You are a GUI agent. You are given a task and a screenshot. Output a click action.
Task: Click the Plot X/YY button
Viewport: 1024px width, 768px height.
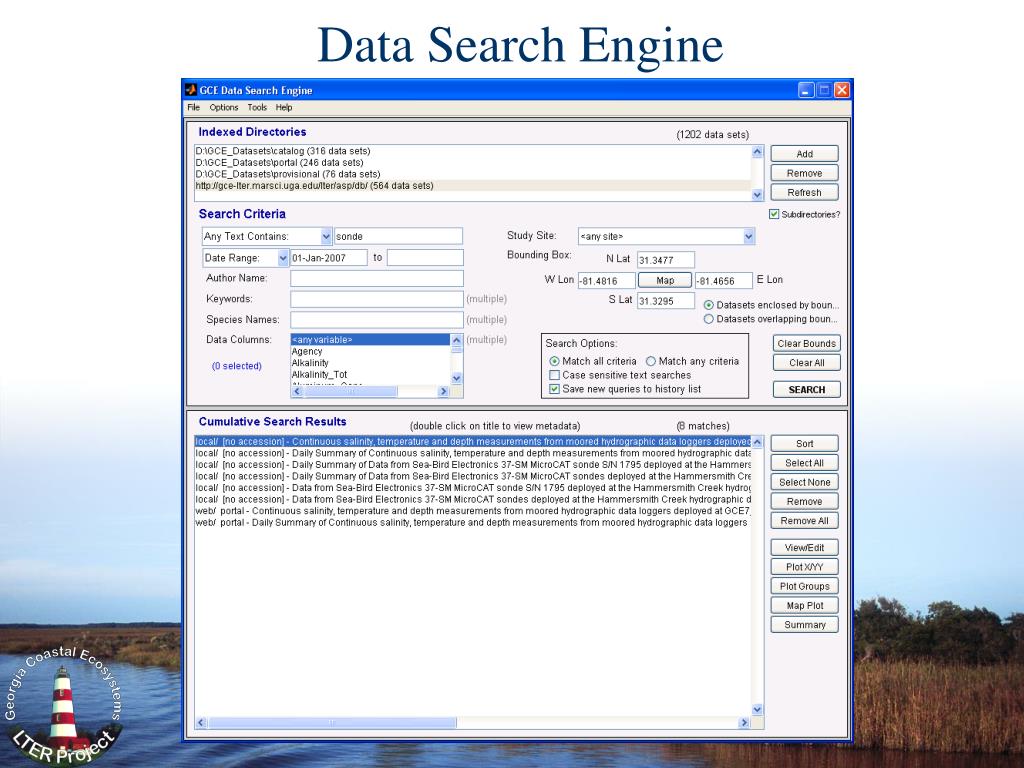(x=804, y=568)
